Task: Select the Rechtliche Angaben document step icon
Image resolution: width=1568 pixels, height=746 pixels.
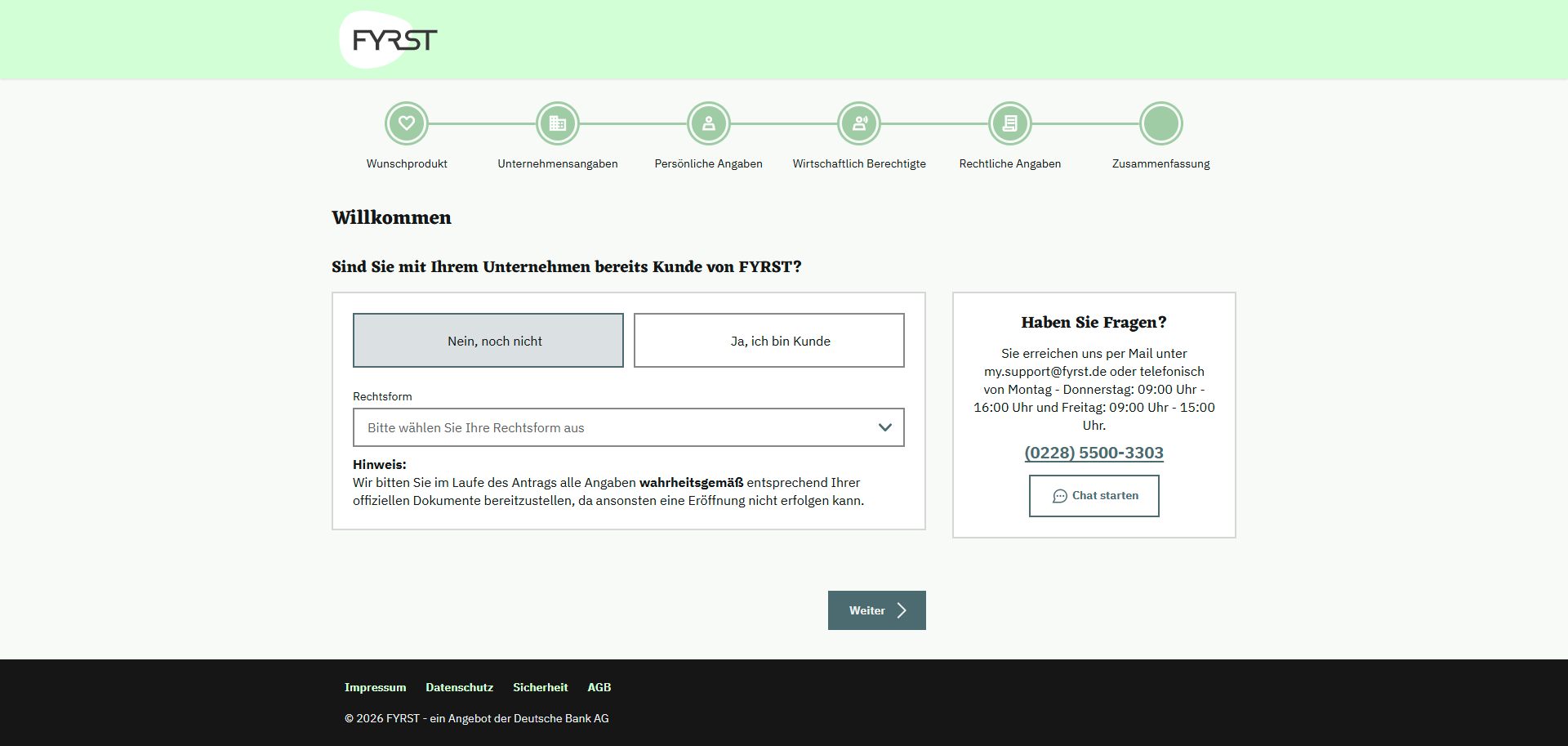Action: click(1010, 123)
